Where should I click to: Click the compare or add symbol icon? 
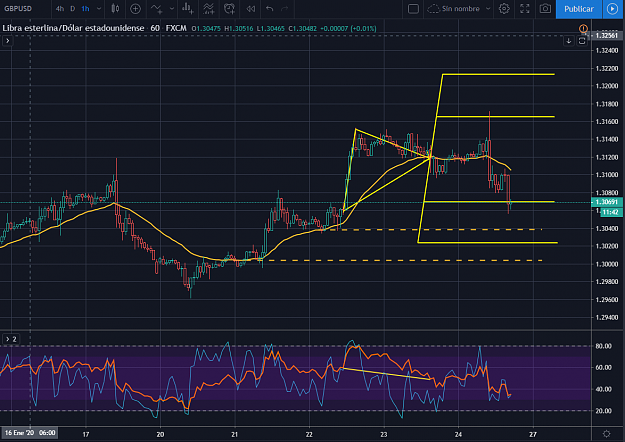[136, 8]
